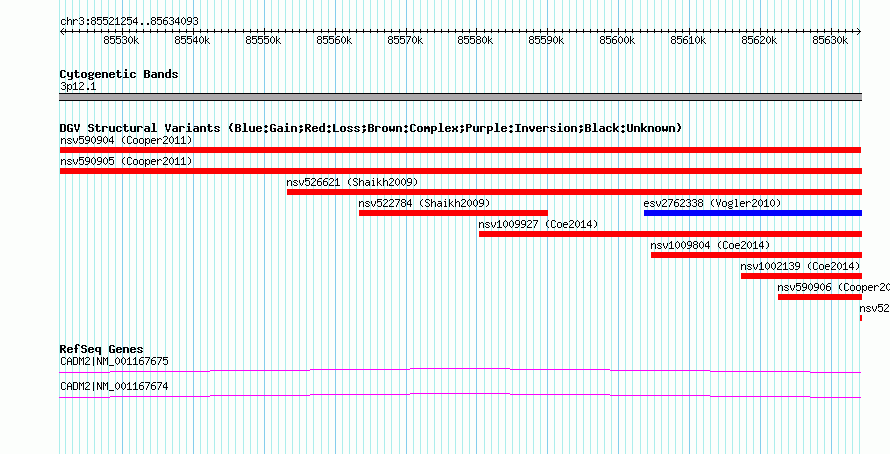Screen dimensions: 890x454
Task: Click the nsv590904 (Cooper2011) red loss bar
Action: (460, 150)
